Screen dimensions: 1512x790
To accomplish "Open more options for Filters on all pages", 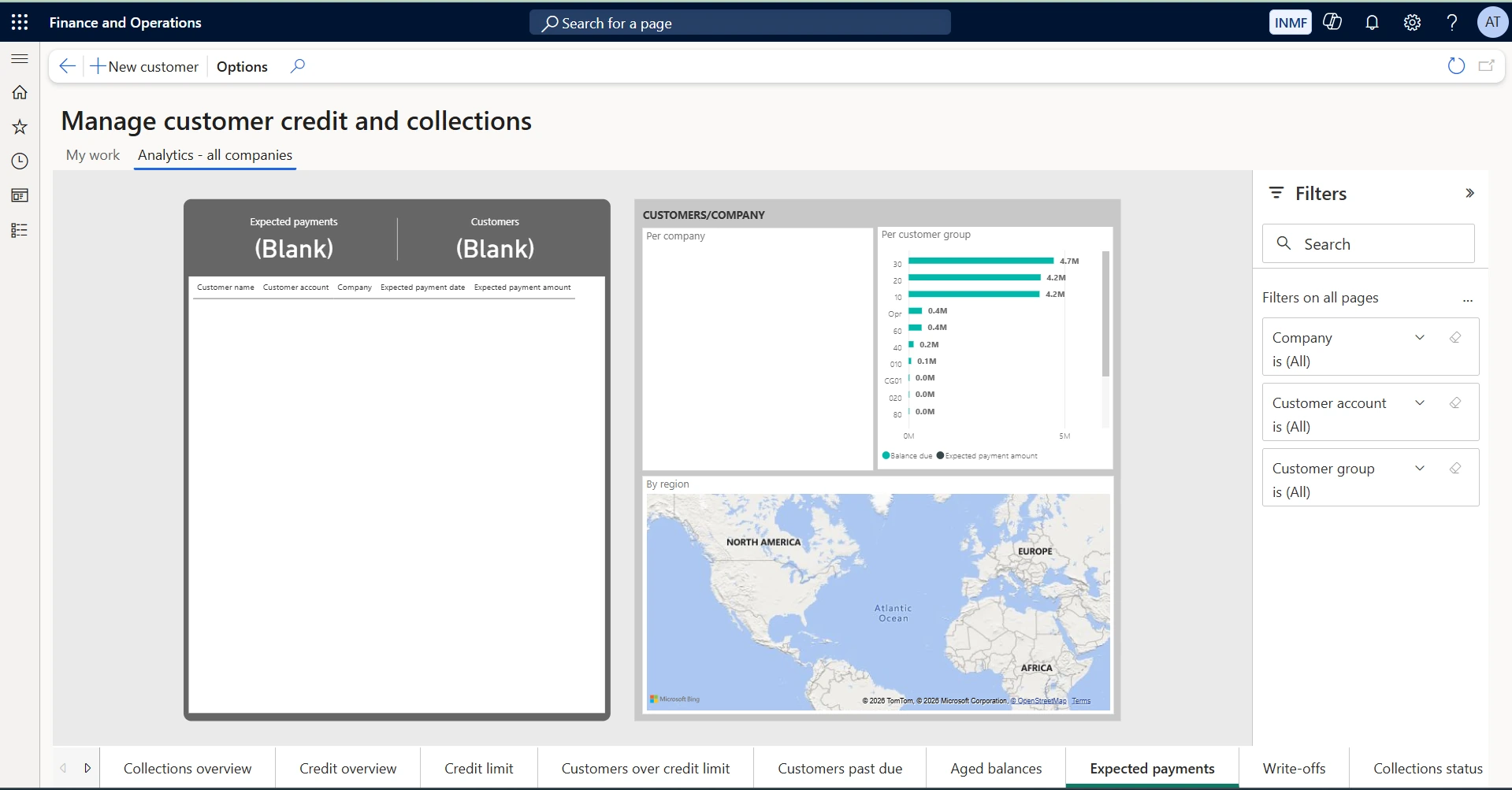I will (x=1467, y=299).
